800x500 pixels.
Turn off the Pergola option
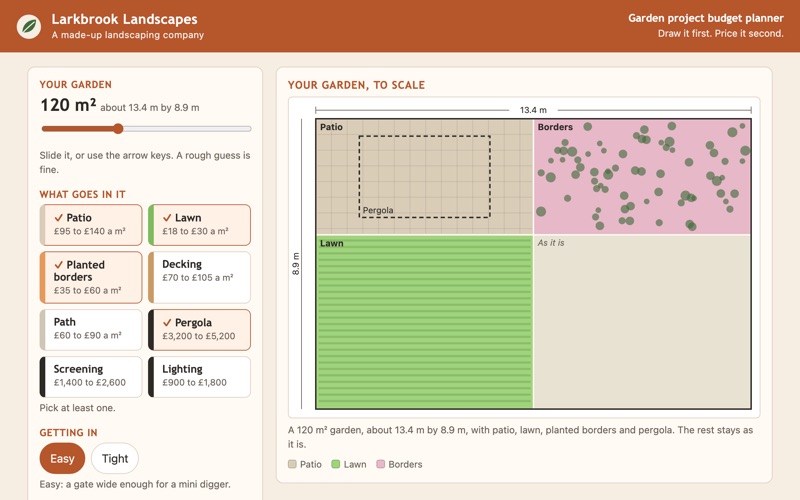tap(199, 330)
